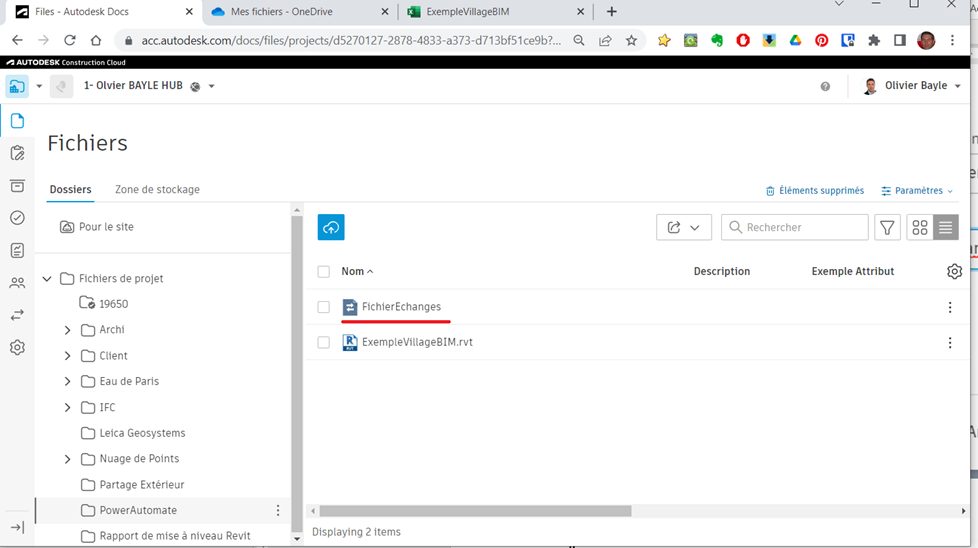Expand the IFC folder
This screenshot has width=978, height=548.
click(67, 407)
